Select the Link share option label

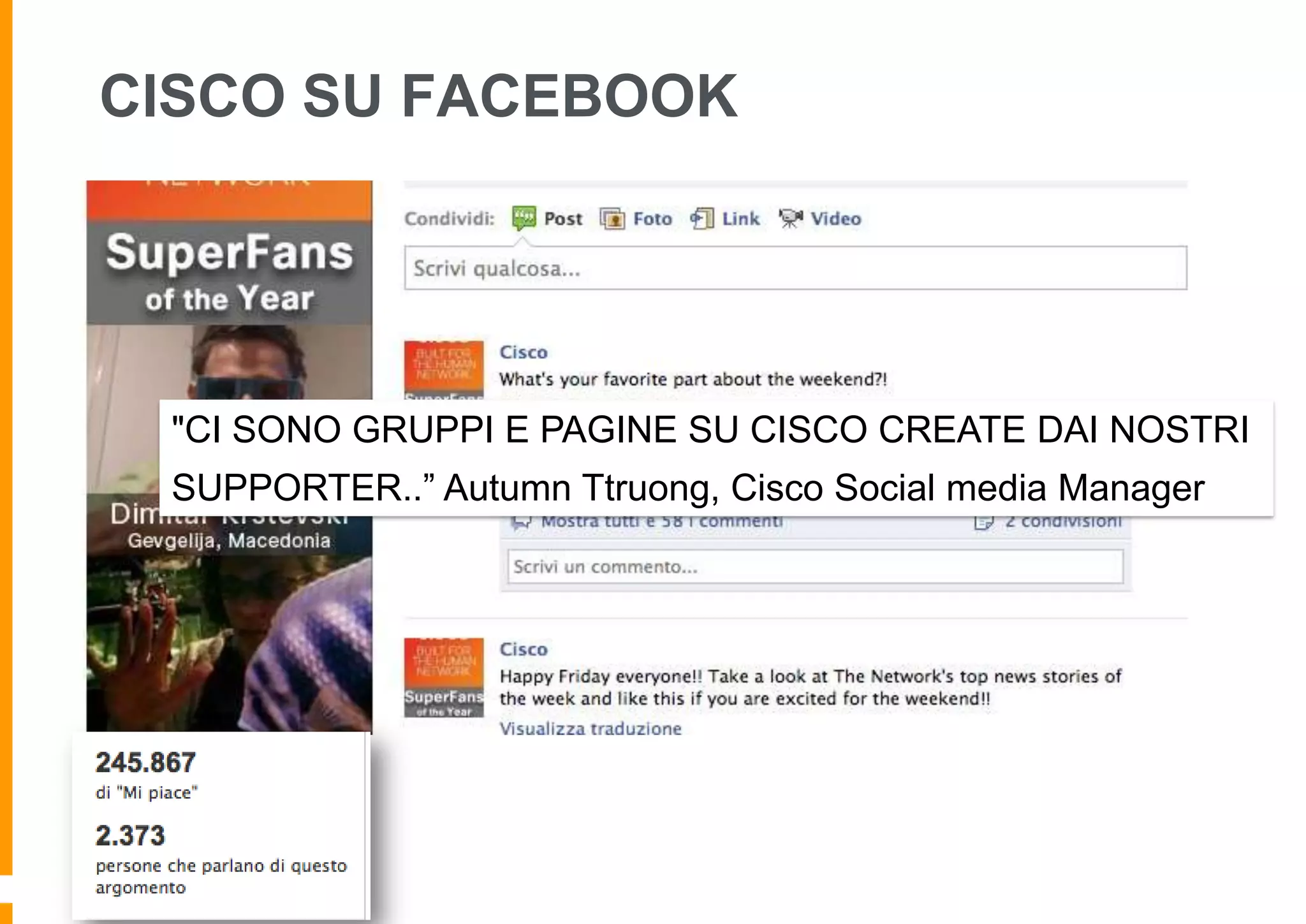click(740, 219)
